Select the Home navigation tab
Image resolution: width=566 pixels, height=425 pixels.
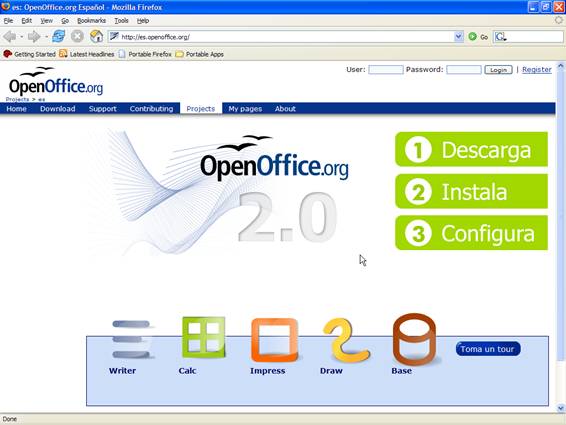click(16, 109)
